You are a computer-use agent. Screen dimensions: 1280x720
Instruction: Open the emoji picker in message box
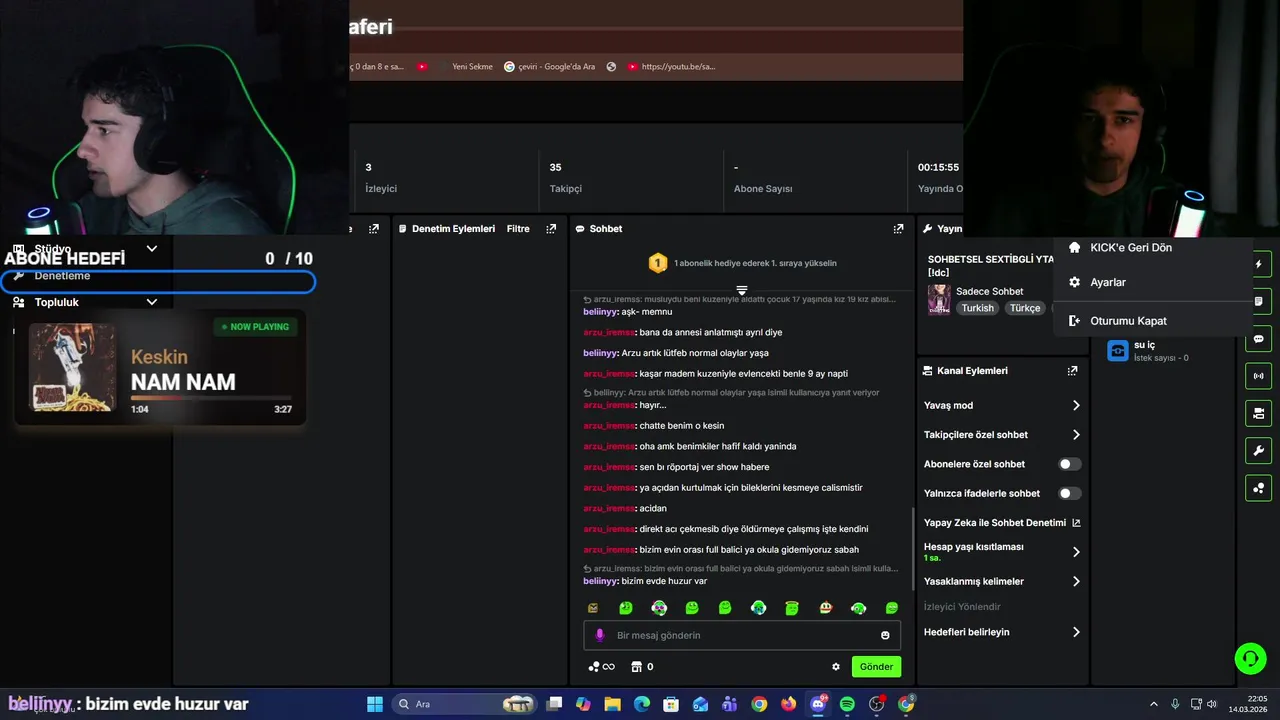(x=885, y=635)
